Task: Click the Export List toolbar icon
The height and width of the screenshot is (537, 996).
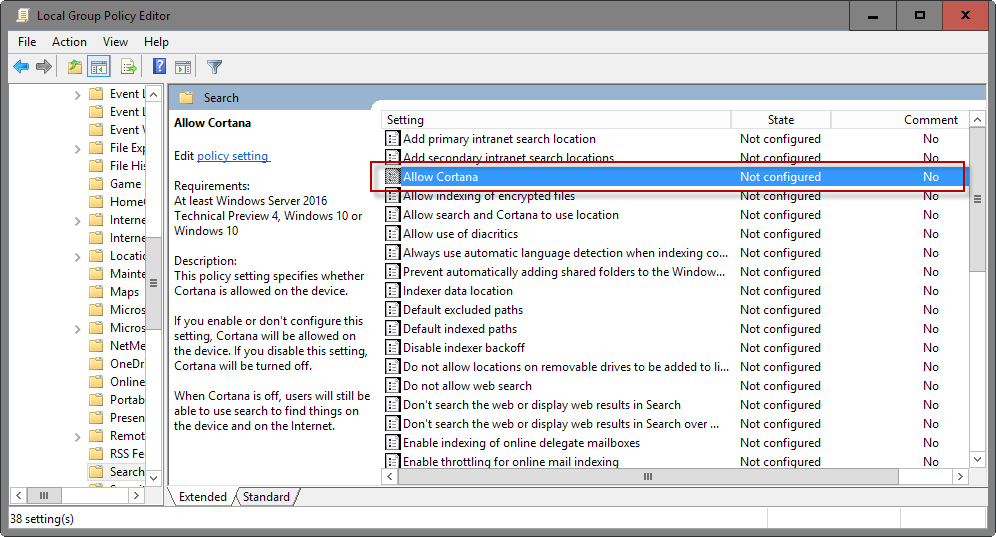Action: (128, 67)
